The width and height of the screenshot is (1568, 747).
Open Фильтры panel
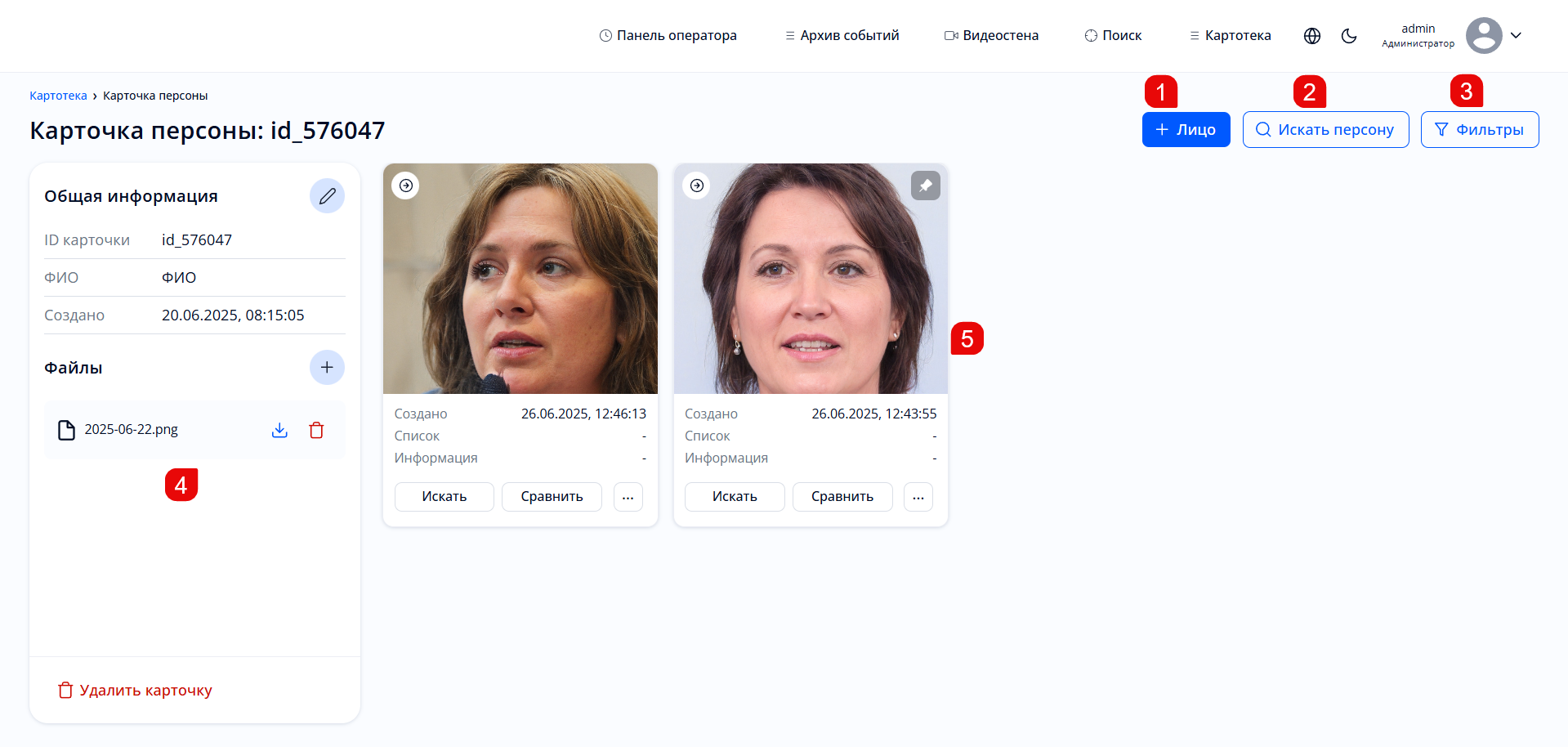(x=1479, y=130)
